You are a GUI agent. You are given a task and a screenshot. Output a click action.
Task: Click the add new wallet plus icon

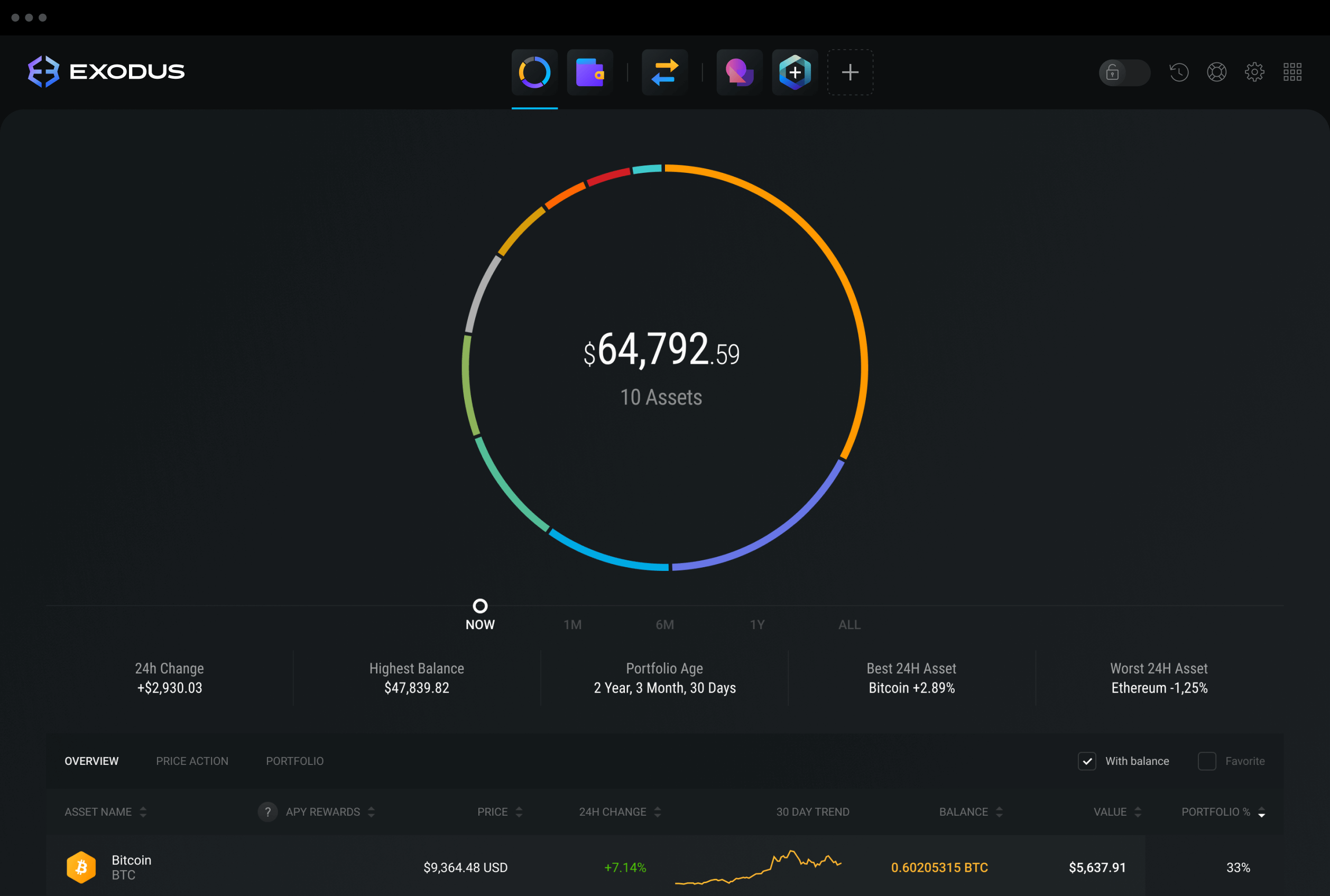850,71
